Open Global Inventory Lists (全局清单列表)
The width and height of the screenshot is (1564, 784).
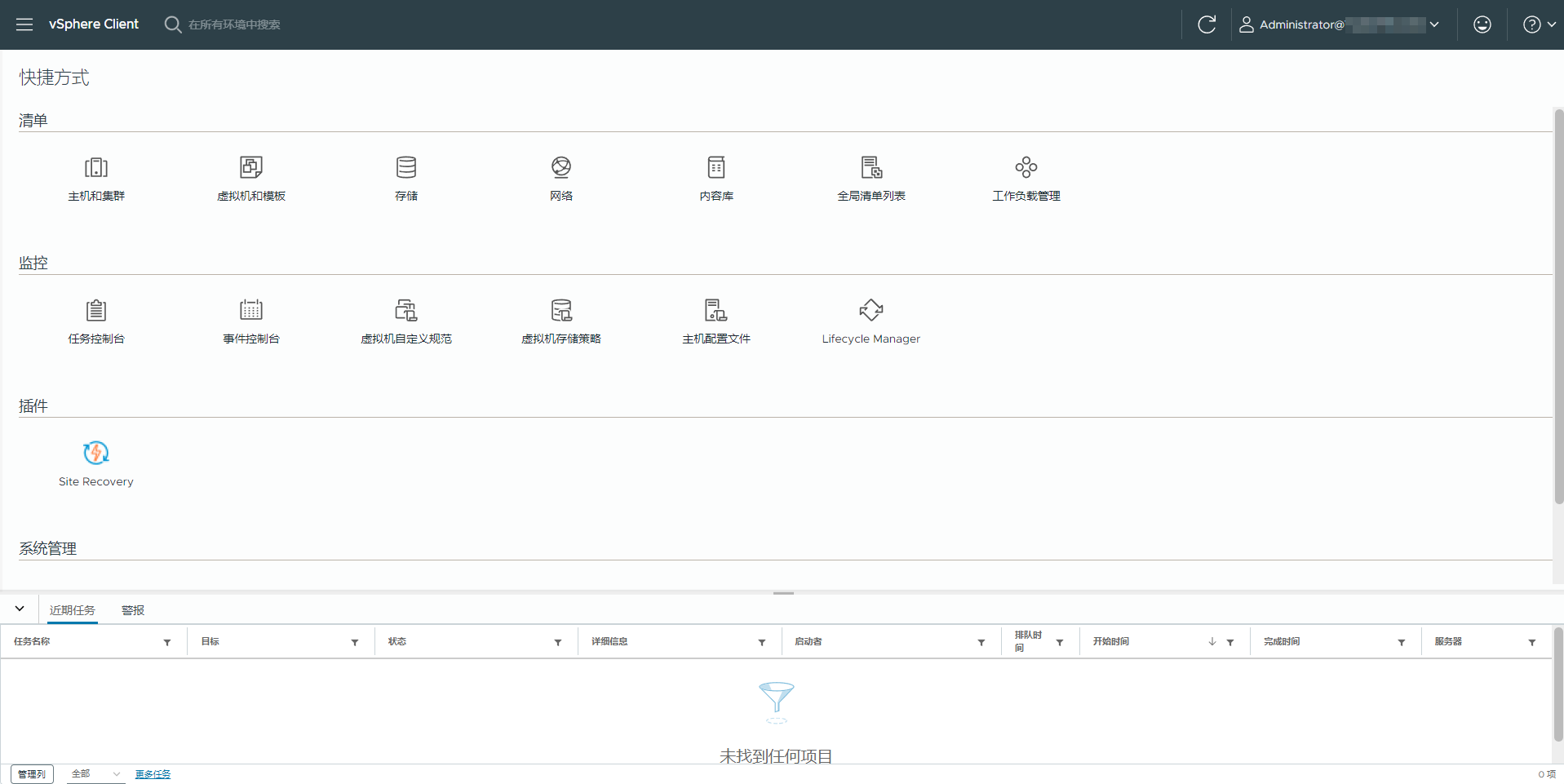coord(871,179)
